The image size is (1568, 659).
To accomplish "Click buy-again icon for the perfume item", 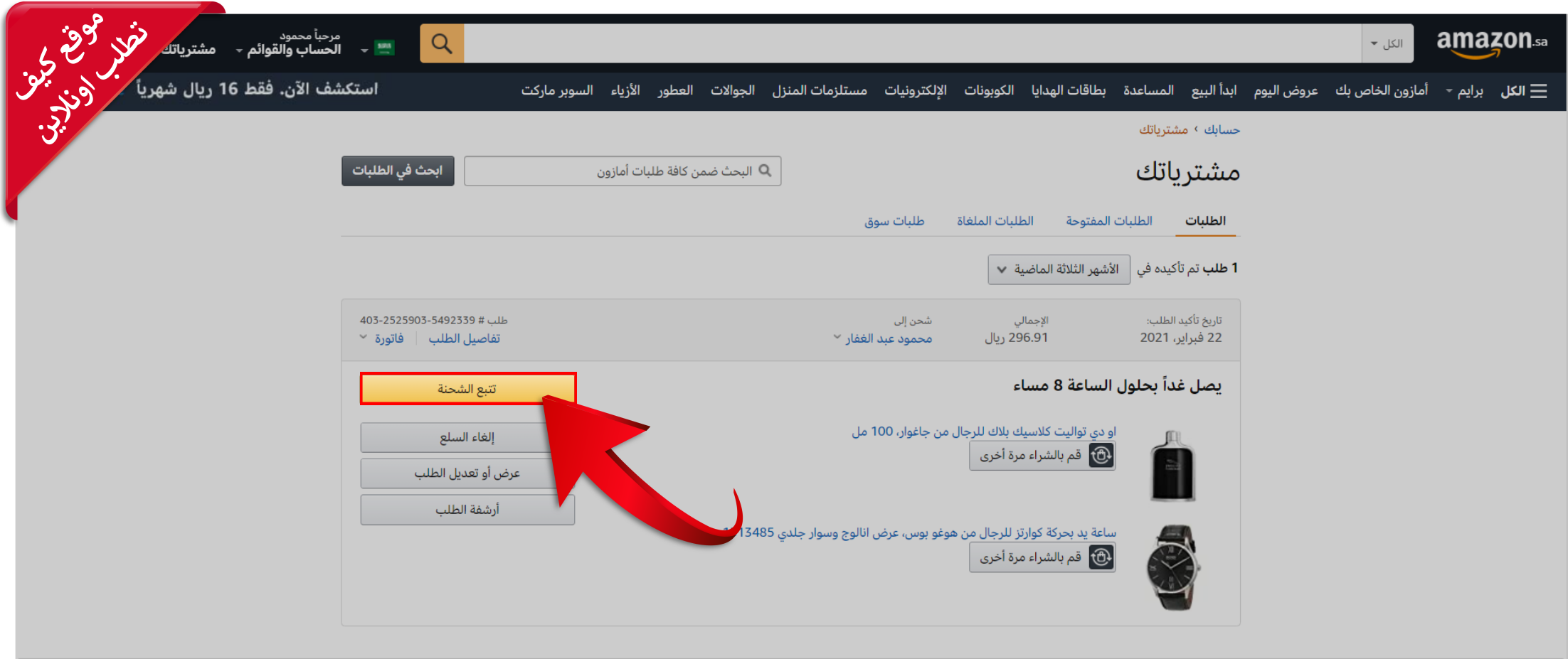I will 1101,455.
